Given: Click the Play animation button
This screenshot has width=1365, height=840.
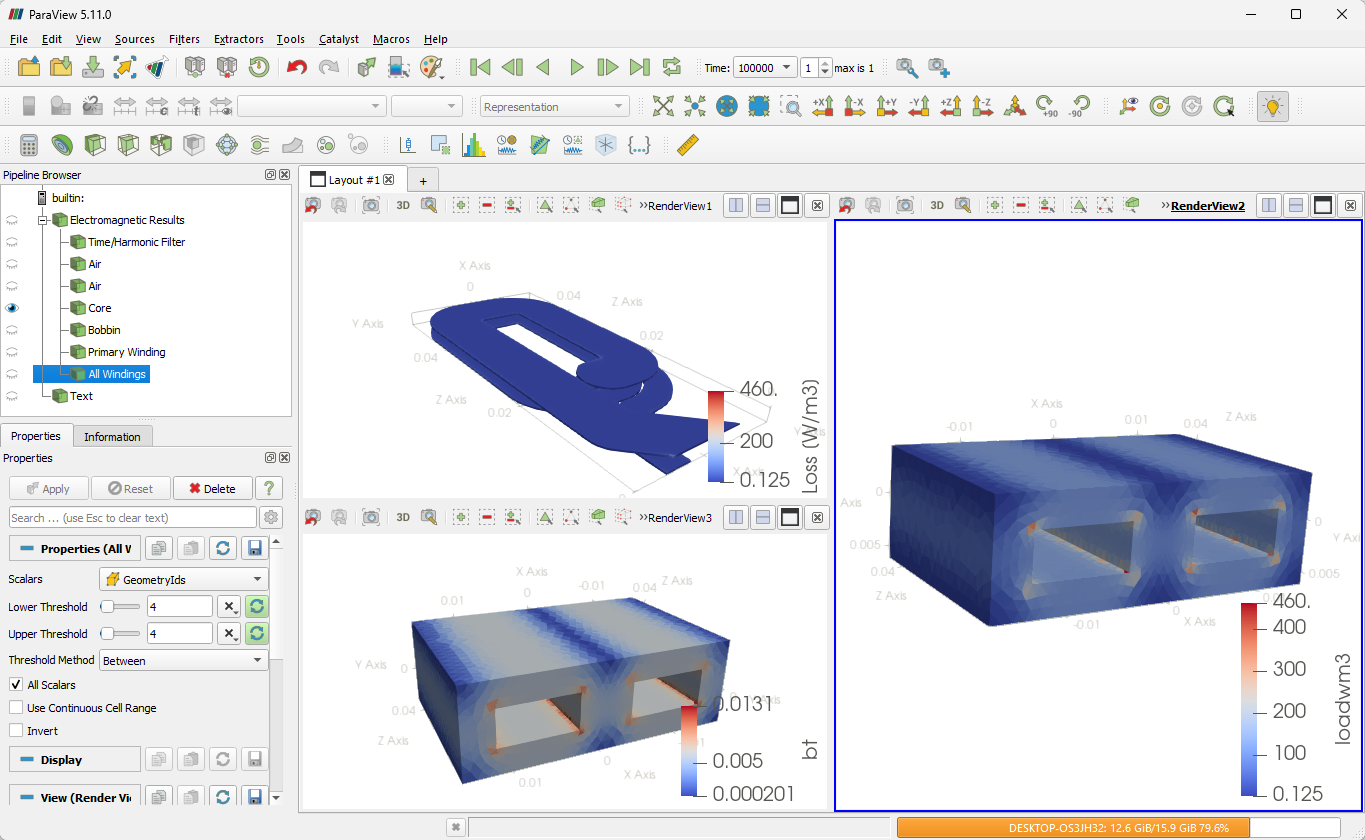Looking at the screenshot, I should 576,67.
